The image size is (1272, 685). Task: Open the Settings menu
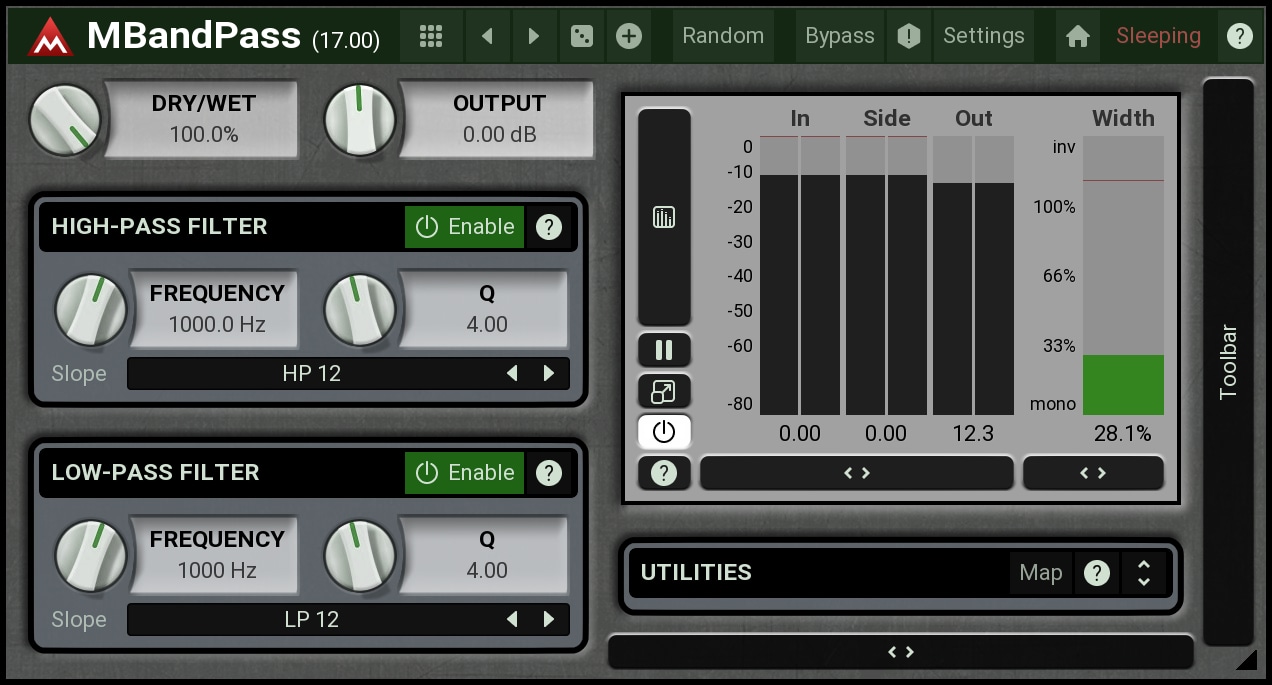pyautogui.click(x=983, y=36)
